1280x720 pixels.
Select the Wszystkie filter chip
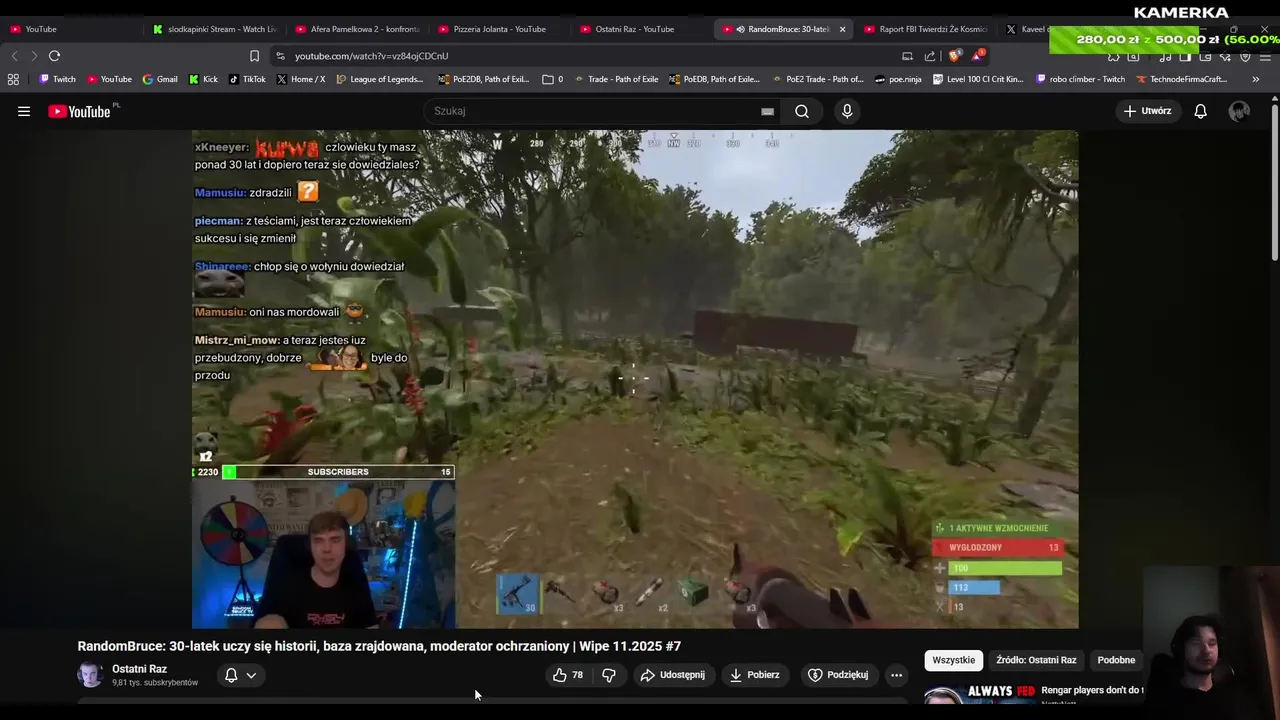point(953,660)
